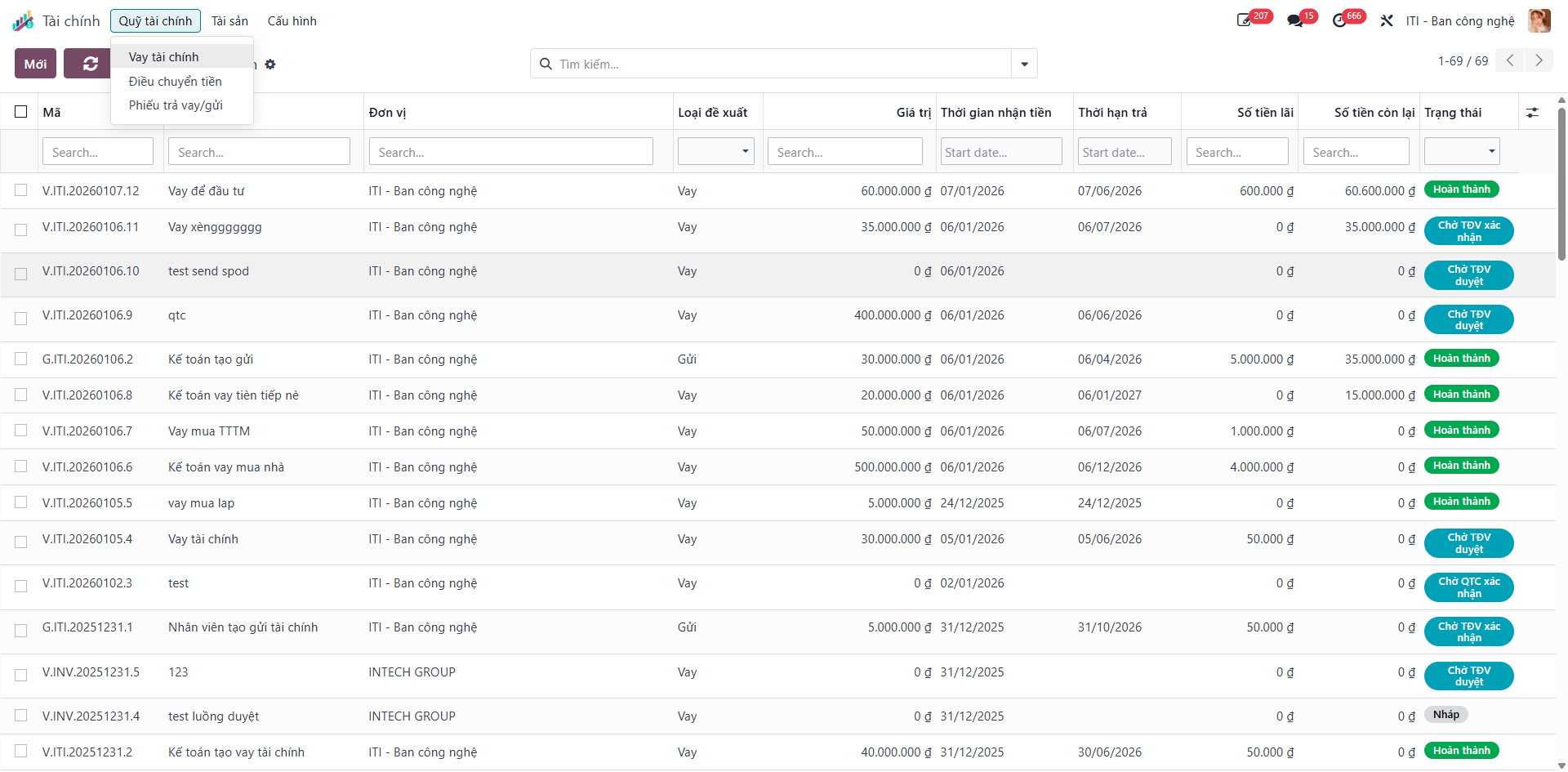The image size is (1568, 772).
Task: Check the row V.ITI.20260107.12
Action: tap(21, 190)
